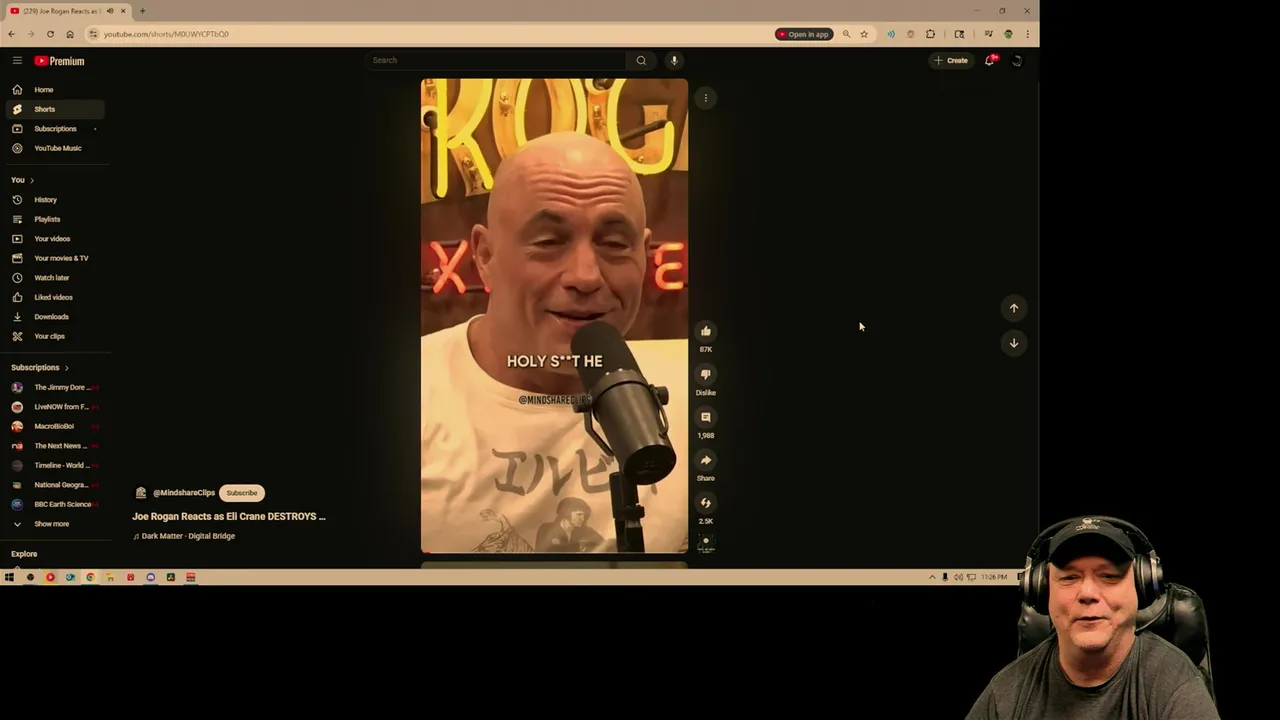The width and height of the screenshot is (1280, 720).
Task: Open the taskbar clock showing 11:26 PM
Action: point(994,577)
